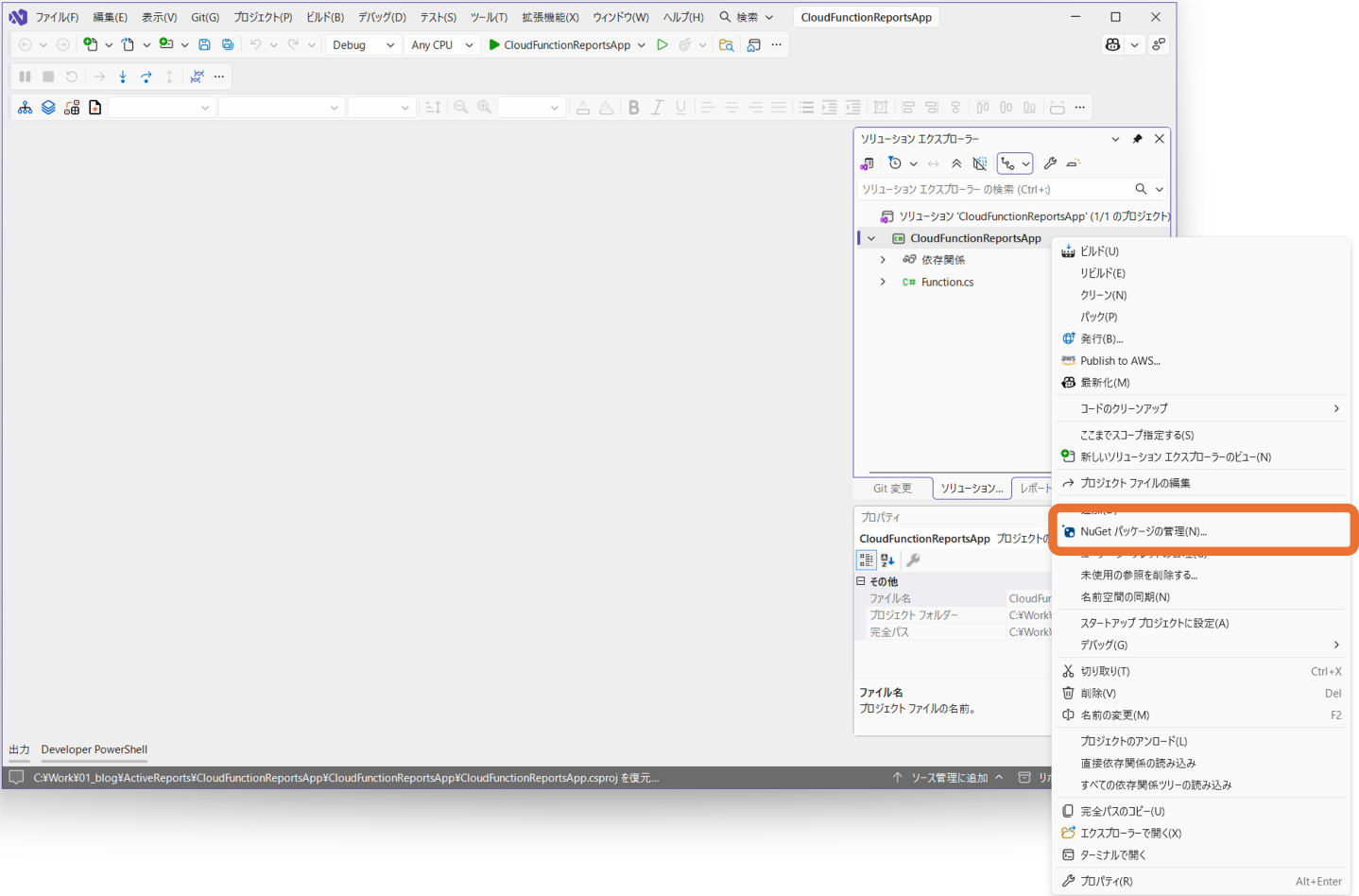Click the Save All icon in toolbar
The width and height of the screenshot is (1359, 896).
pos(228,44)
